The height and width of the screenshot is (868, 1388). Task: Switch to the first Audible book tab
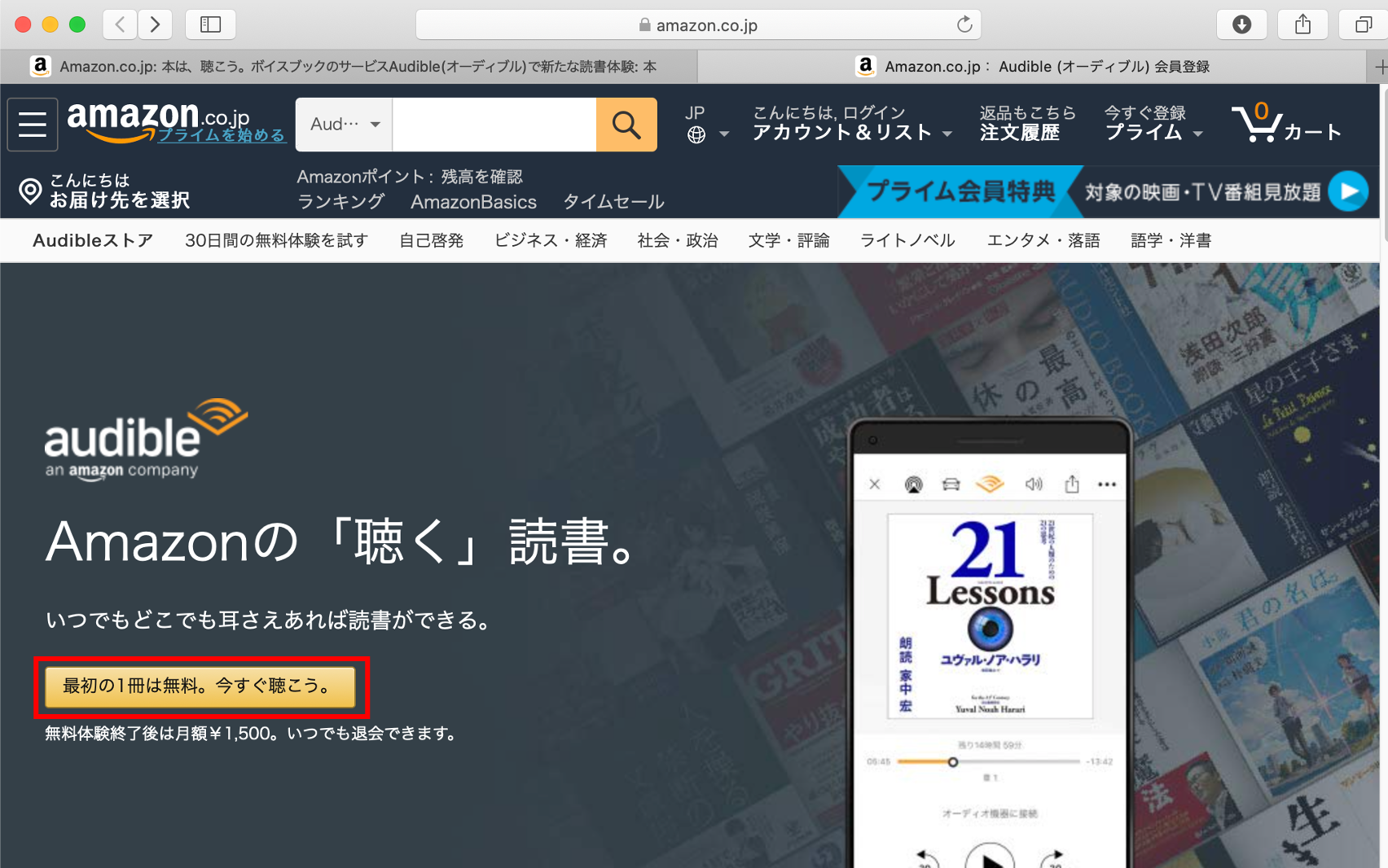click(x=349, y=67)
